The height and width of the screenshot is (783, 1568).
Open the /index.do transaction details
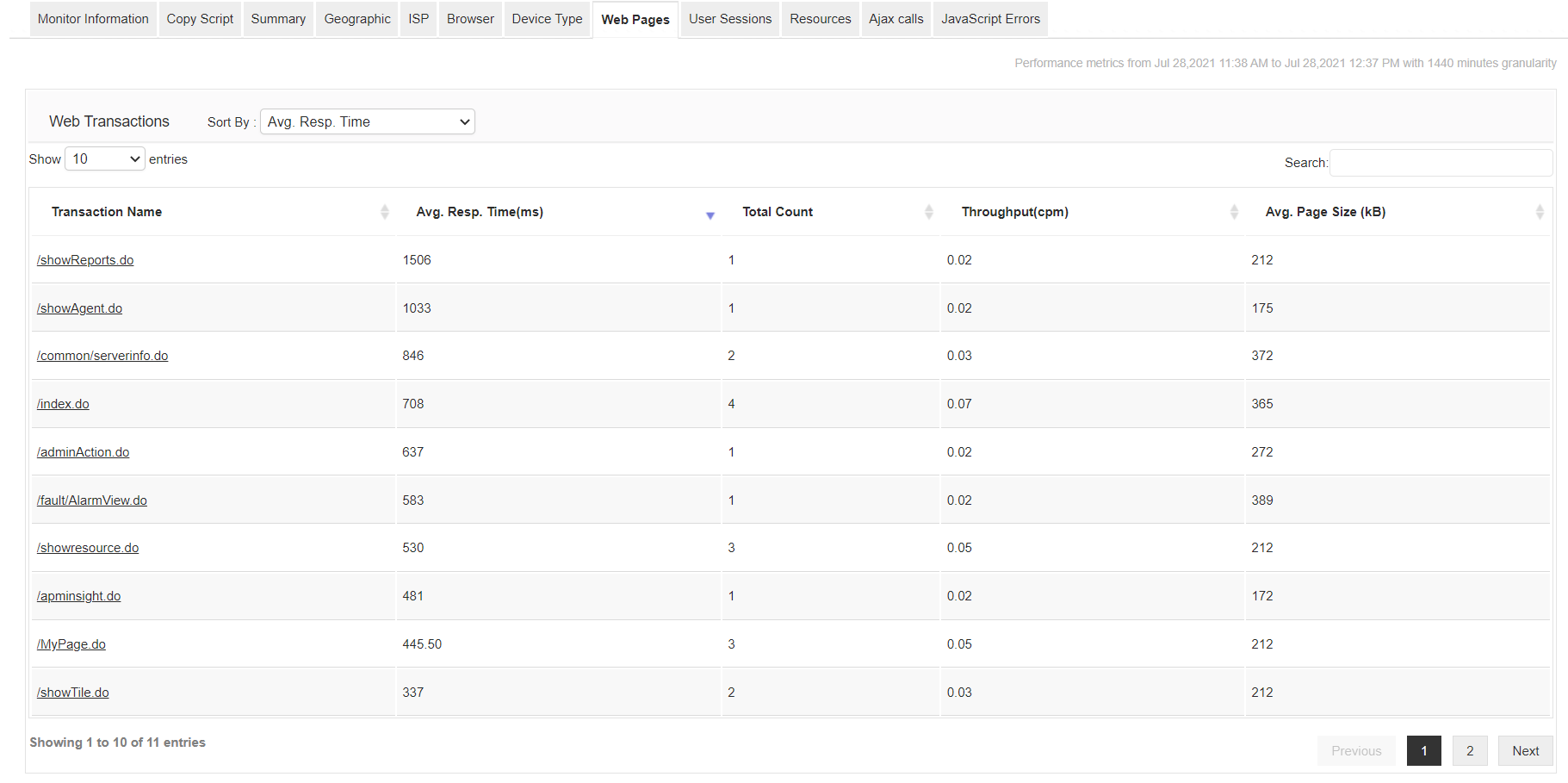[62, 403]
